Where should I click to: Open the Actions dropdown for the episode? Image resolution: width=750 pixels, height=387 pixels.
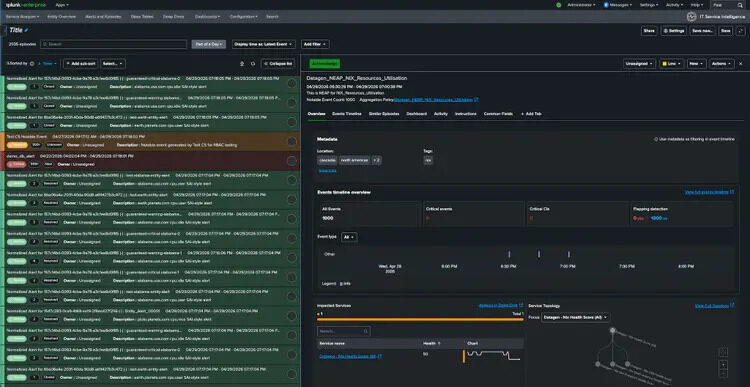click(x=722, y=64)
